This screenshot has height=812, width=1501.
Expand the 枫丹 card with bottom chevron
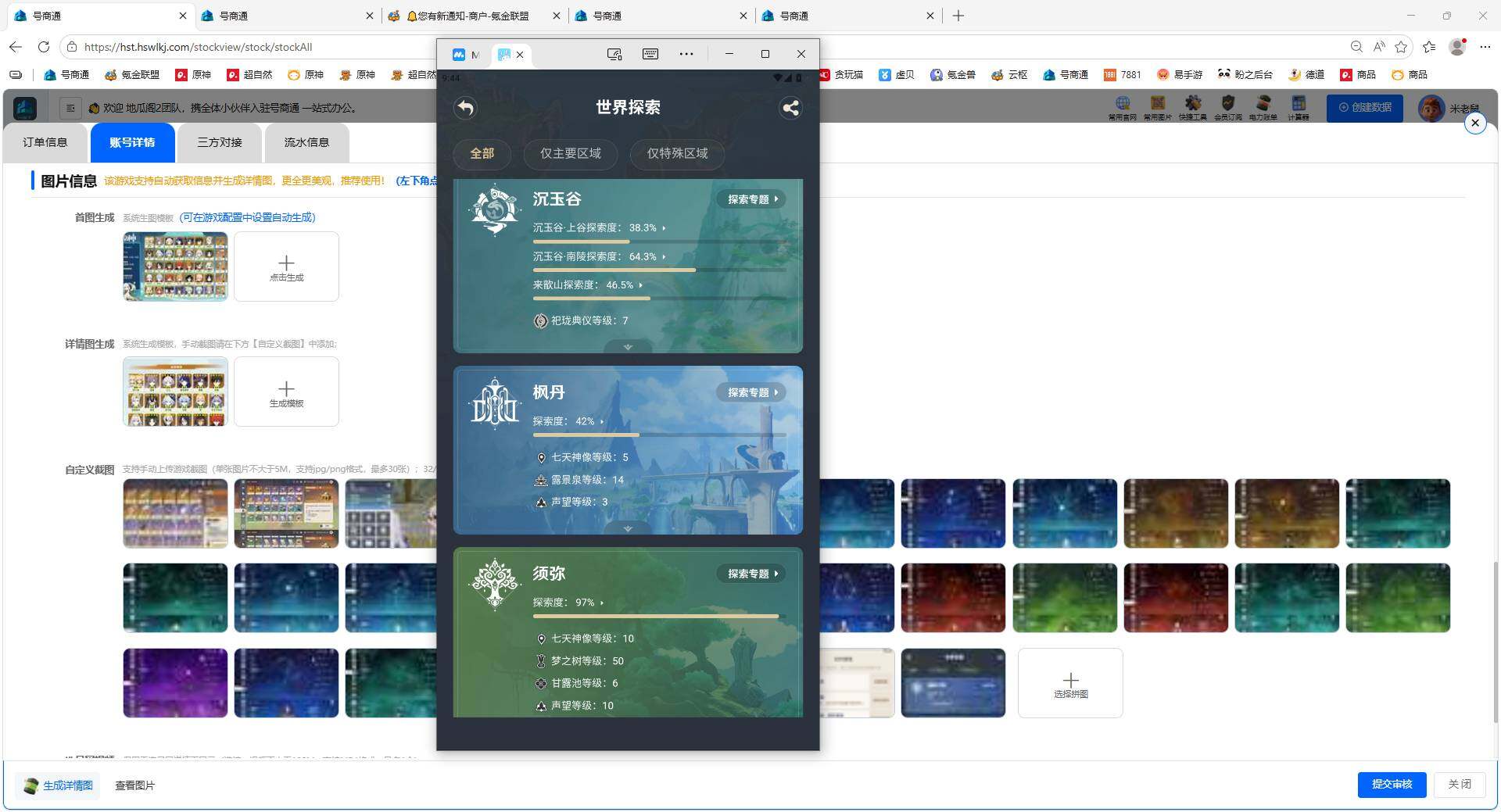628,528
